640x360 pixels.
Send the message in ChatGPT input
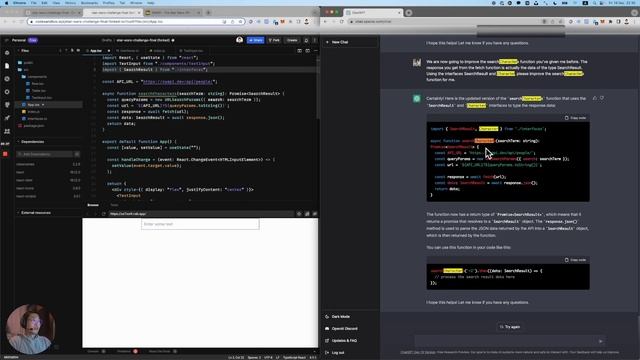click(x=600, y=341)
